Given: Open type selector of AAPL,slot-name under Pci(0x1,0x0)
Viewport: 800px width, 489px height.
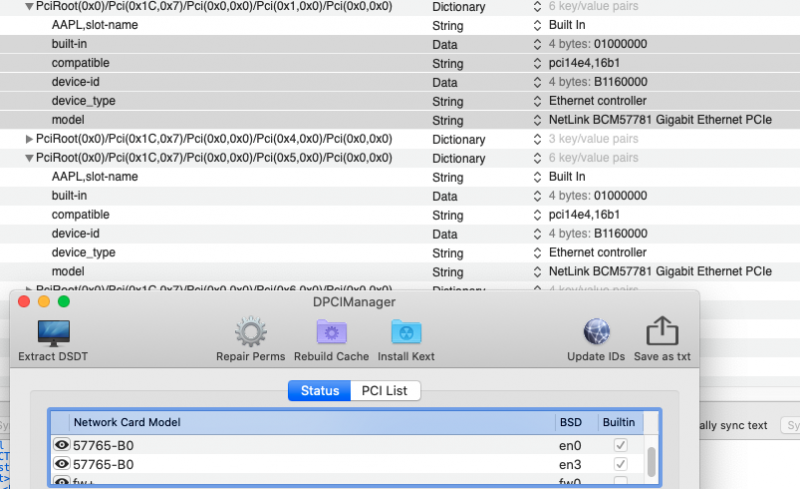Looking at the screenshot, I should (x=537, y=25).
